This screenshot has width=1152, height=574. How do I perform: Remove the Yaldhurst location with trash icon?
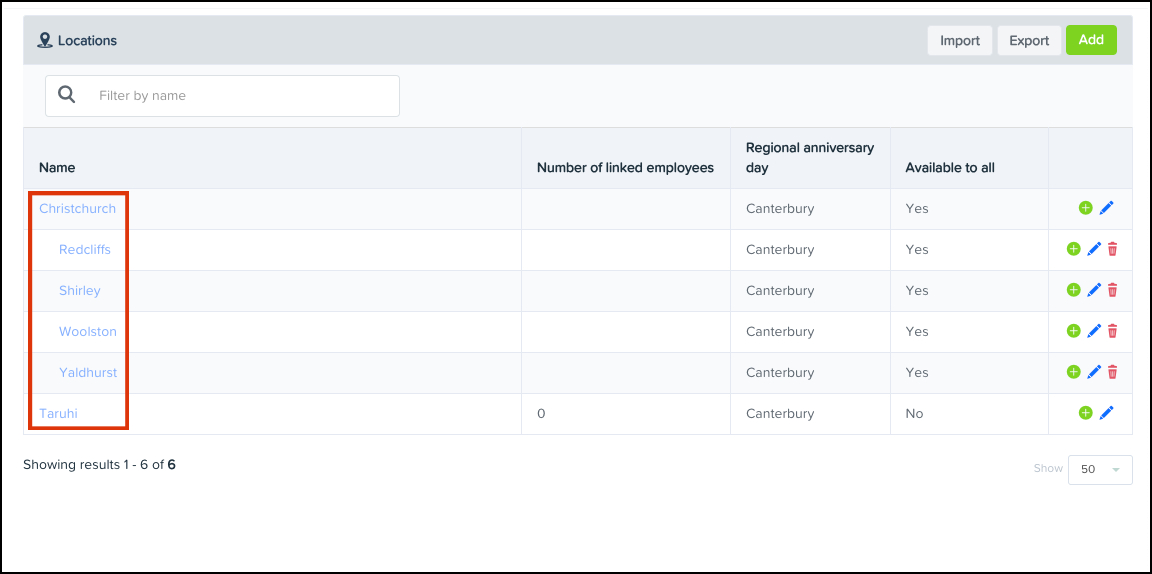pos(1112,372)
